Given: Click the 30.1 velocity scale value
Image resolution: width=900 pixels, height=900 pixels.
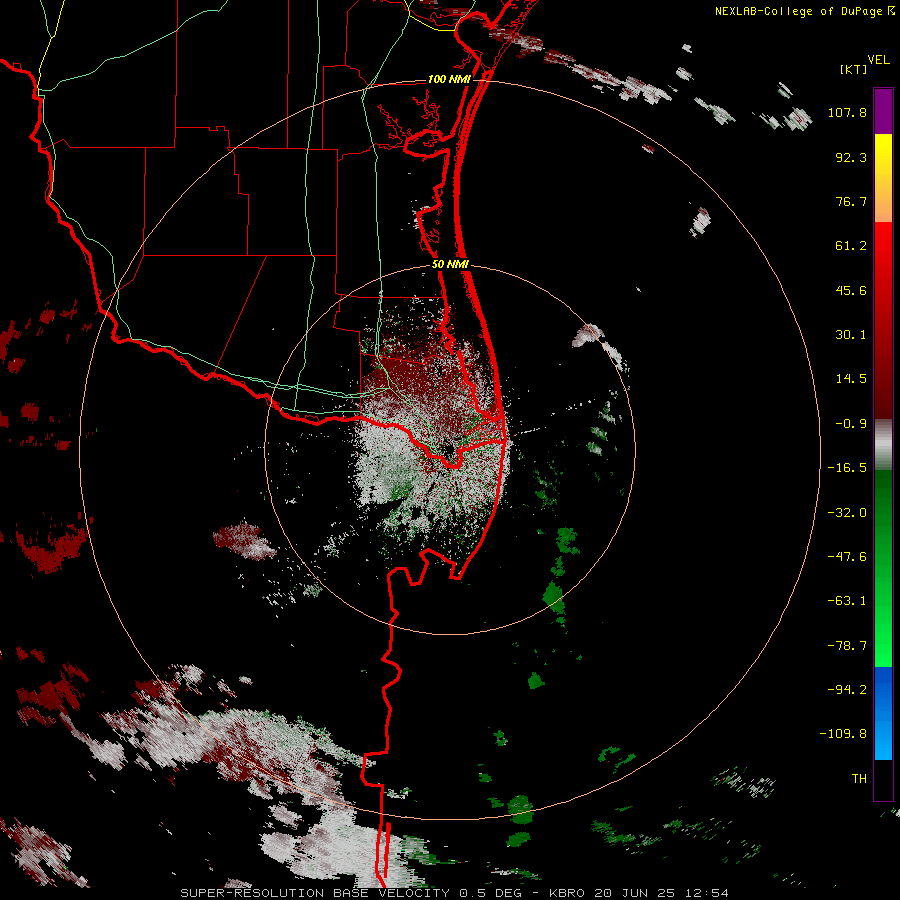Looking at the screenshot, I should 851,335.
